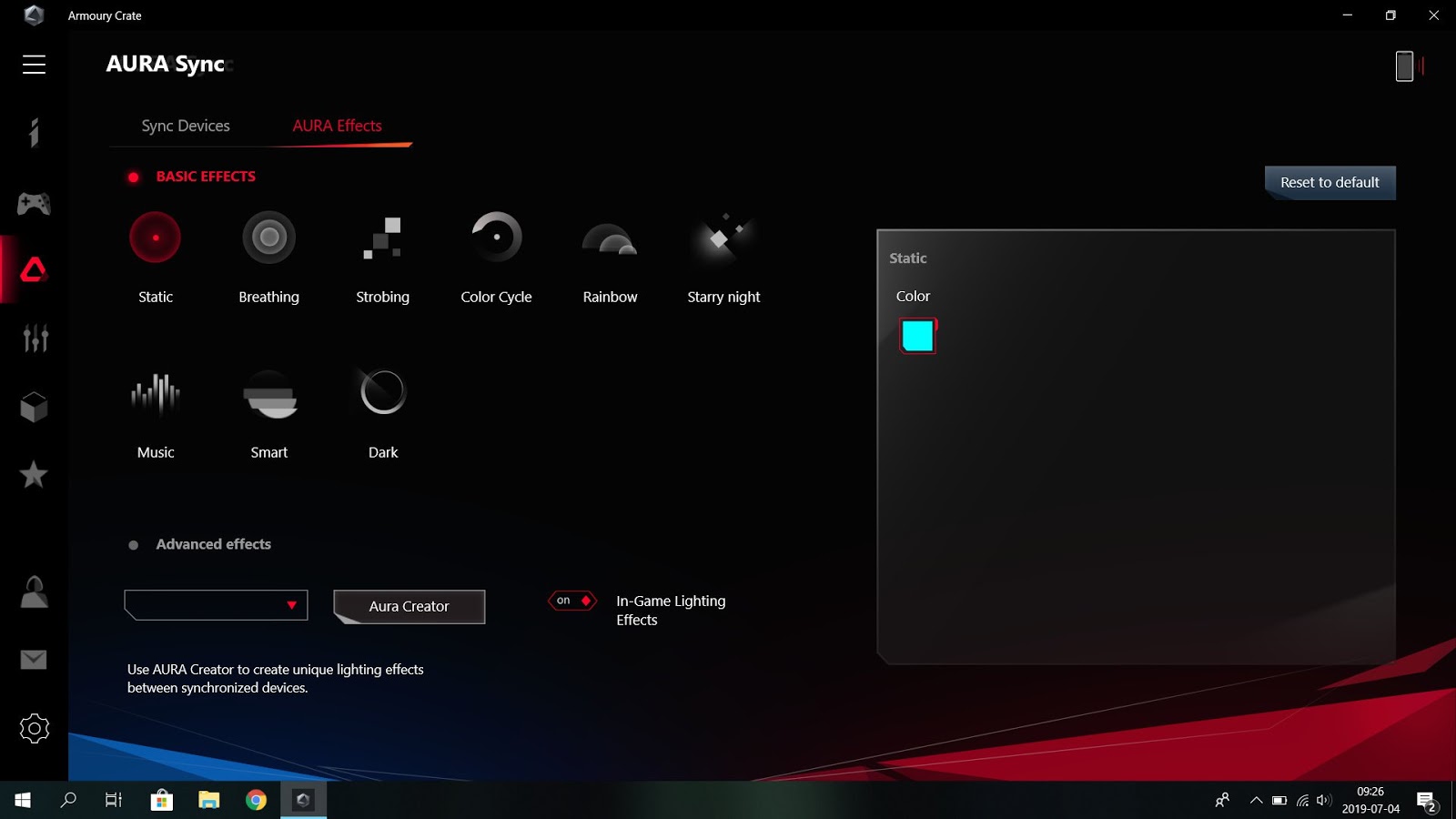1456x819 pixels.
Task: Click the "In-Game Lighting Effects" label
Action: (671, 611)
